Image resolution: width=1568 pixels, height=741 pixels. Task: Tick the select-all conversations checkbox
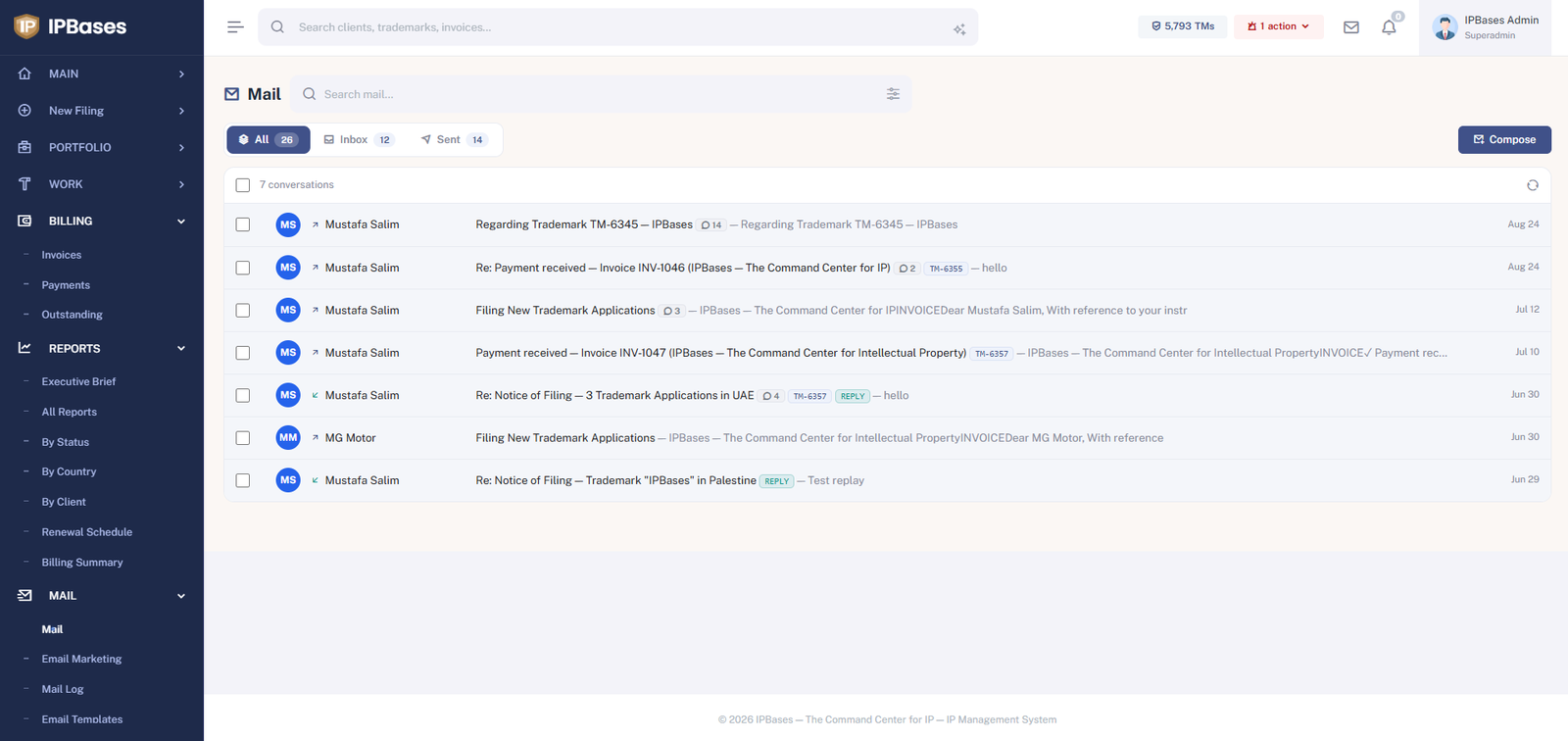pos(243,185)
